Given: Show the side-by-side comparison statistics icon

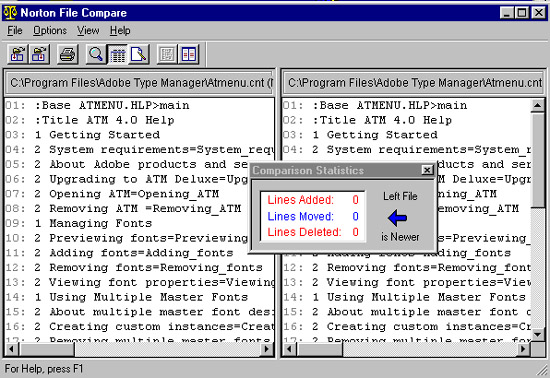Looking at the screenshot, I should (x=189, y=54).
